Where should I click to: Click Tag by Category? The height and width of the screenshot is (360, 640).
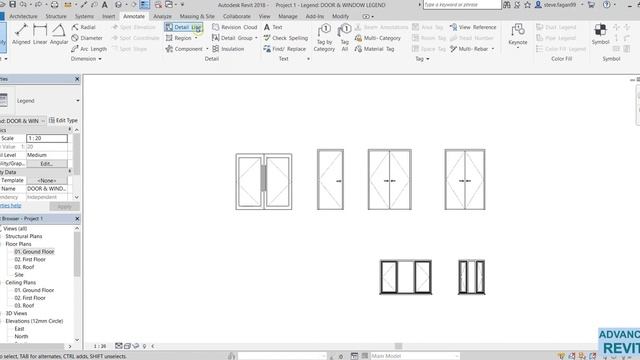pyautogui.click(x=324, y=38)
